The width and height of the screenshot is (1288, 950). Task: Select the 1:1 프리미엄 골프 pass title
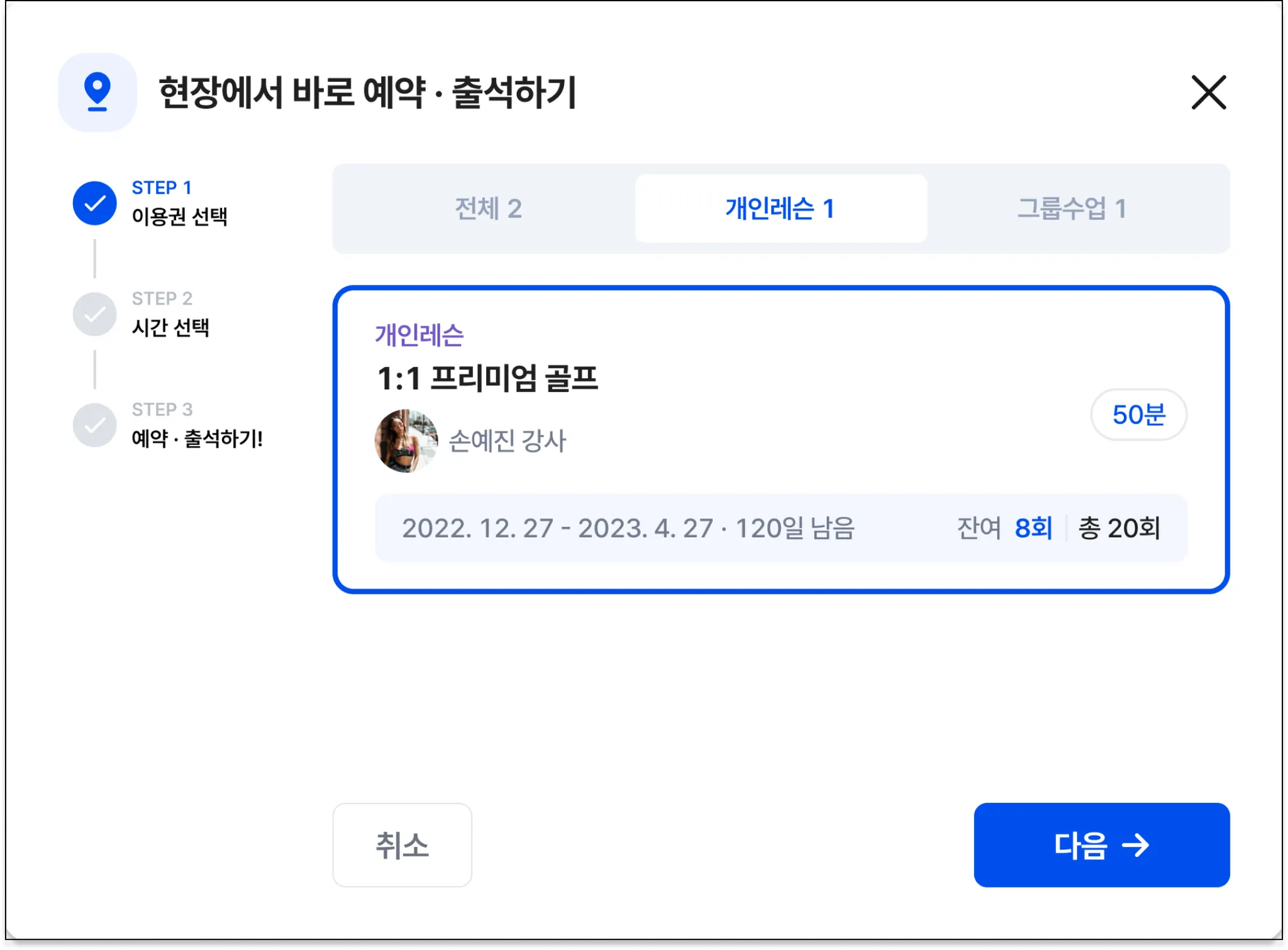click(487, 378)
